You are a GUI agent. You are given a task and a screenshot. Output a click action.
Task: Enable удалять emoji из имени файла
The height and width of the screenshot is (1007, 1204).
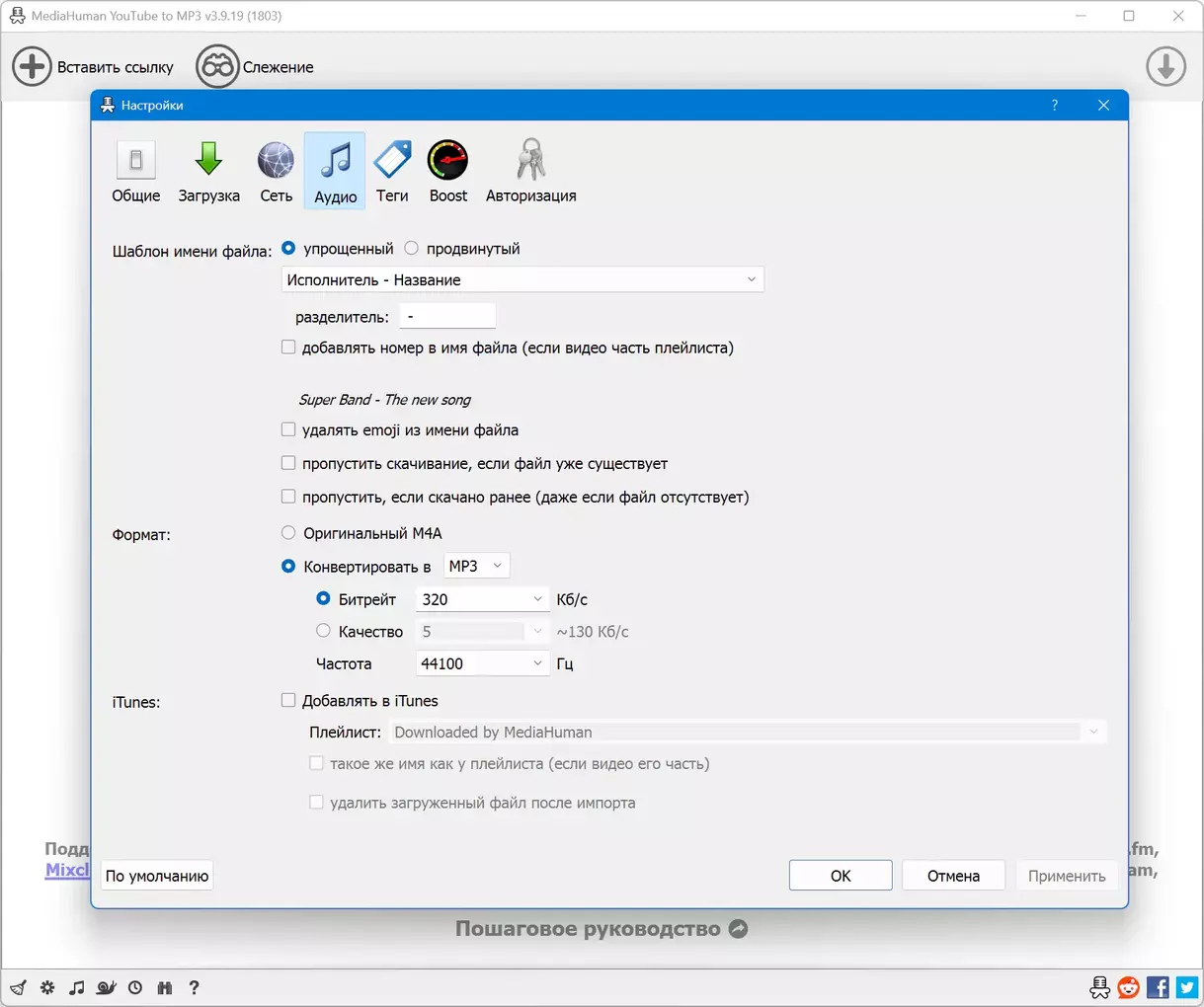[x=288, y=429]
